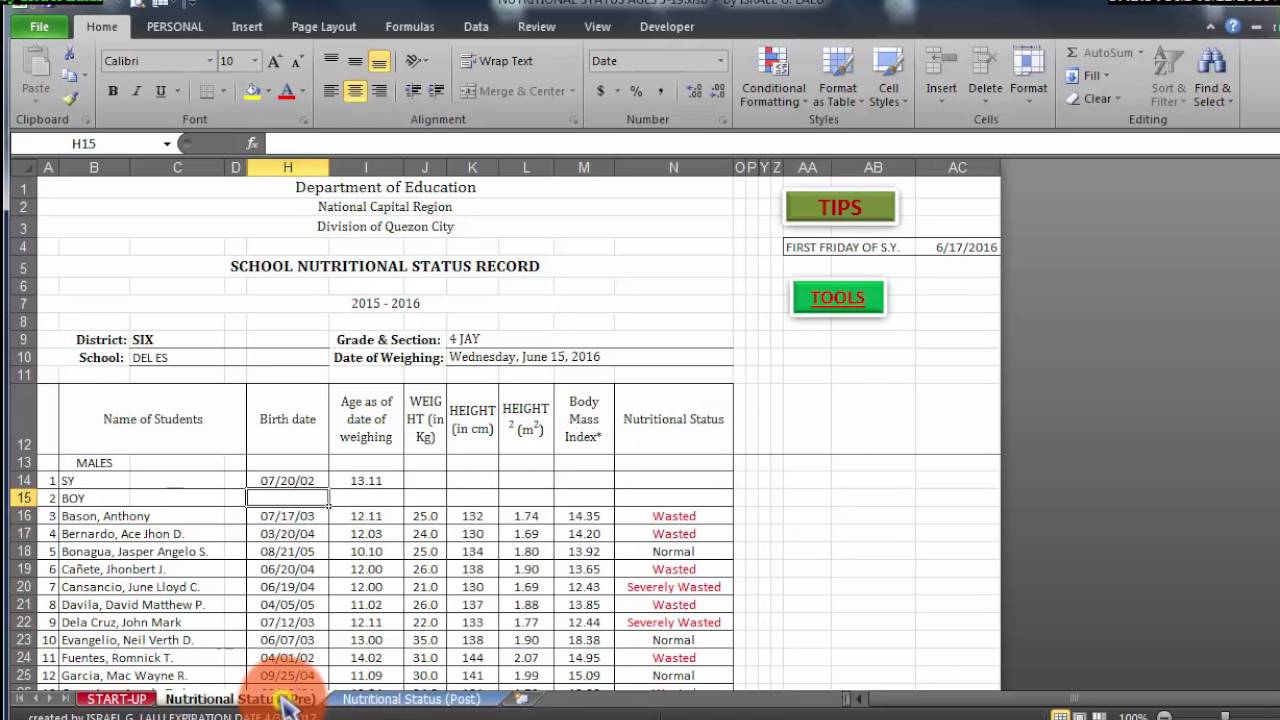Viewport: 1280px width, 720px height.
Task: Click the Wrap Text button
Action: [497, 61]
